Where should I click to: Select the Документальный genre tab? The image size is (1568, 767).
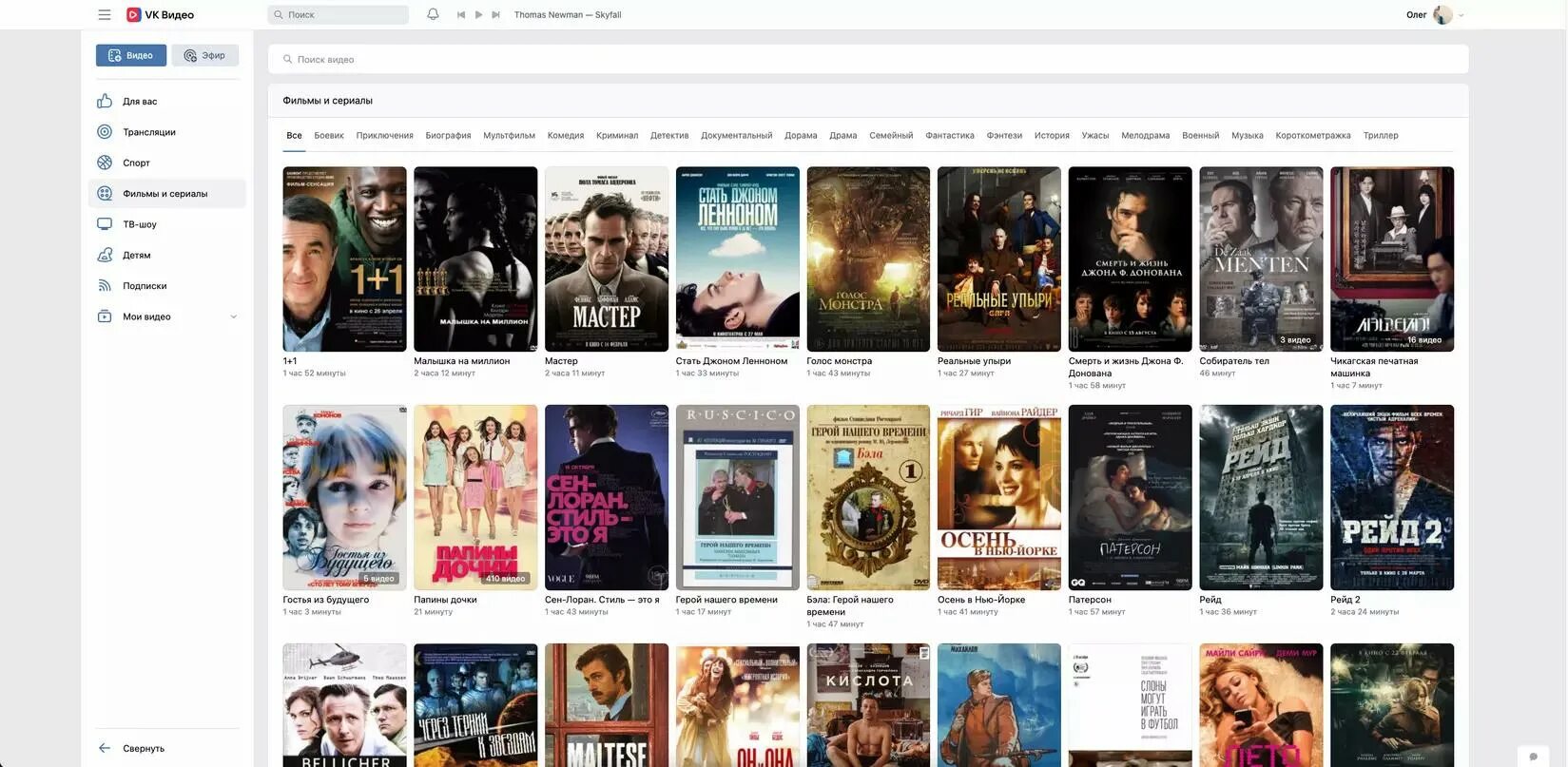pyautogui.click(x=737, y=135)
